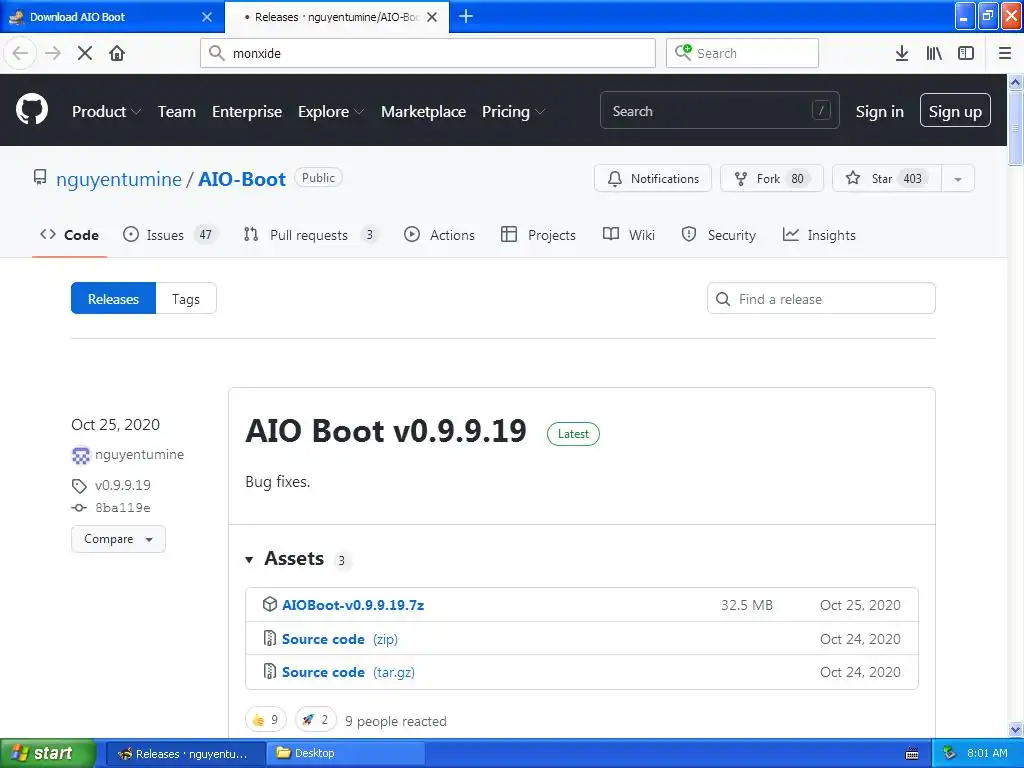Click the browser forward arrow
This screenshot has width=1024, height=768.
click(x=53, y=53)
